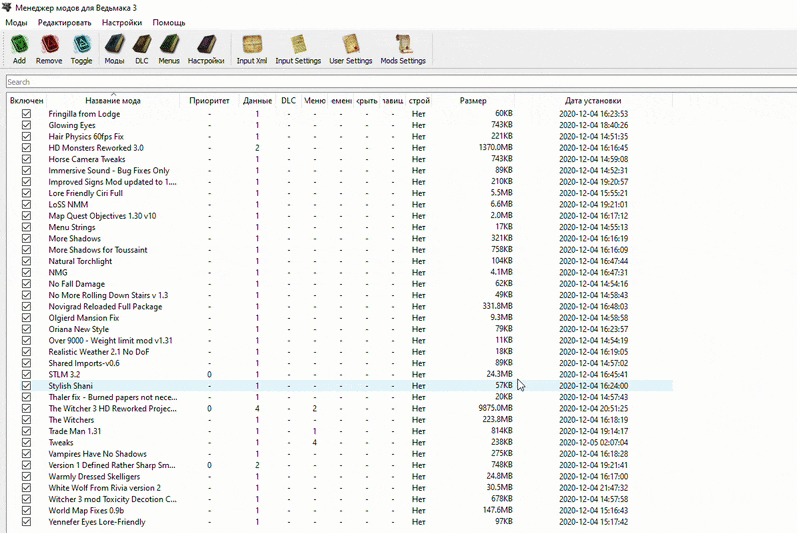Viewport: 797px width, 533px height.
Task: Select More Shadows for Toussaint
Action: click(x=98, y=250)
